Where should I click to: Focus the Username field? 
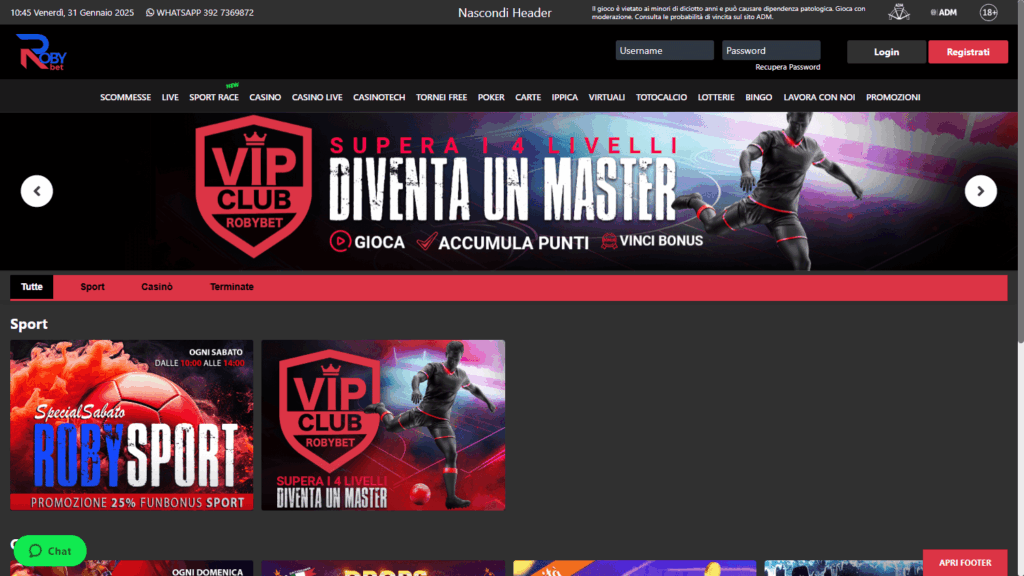click(x=664, y=50)
